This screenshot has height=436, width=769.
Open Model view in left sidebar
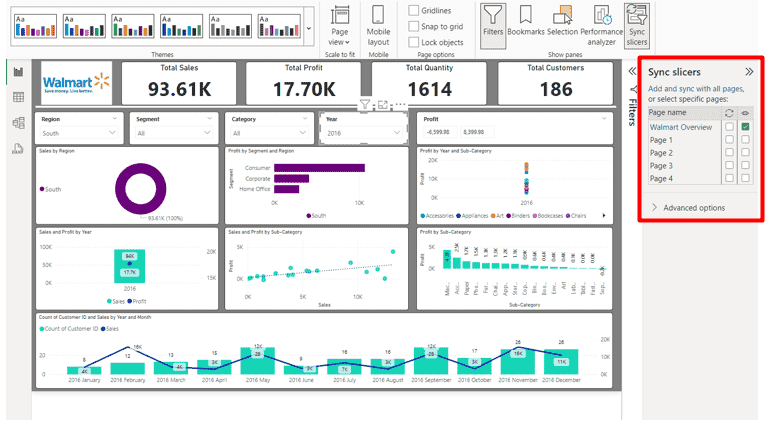tap(19, 123)
